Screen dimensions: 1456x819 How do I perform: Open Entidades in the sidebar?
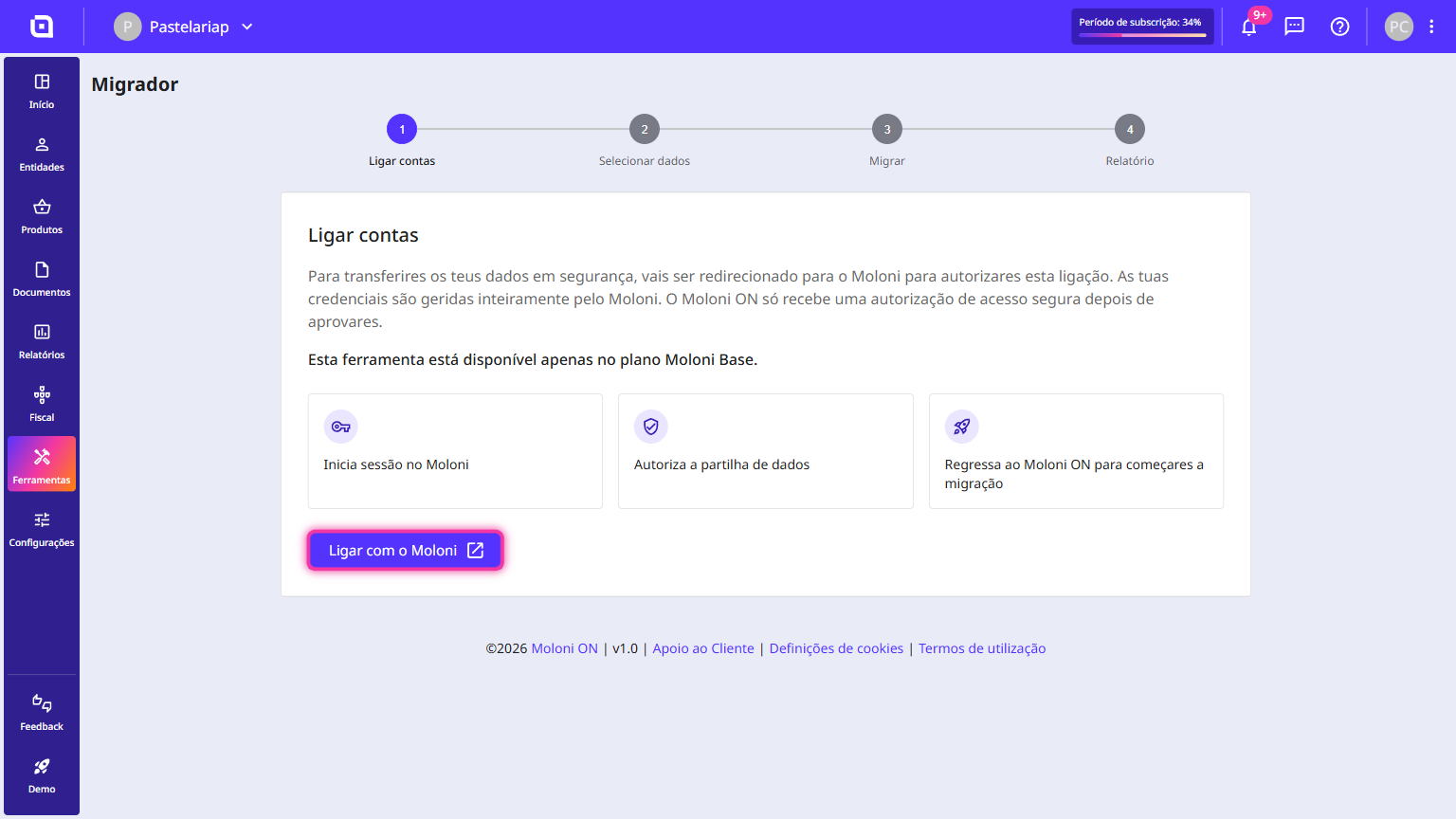(x=42, y=155)
